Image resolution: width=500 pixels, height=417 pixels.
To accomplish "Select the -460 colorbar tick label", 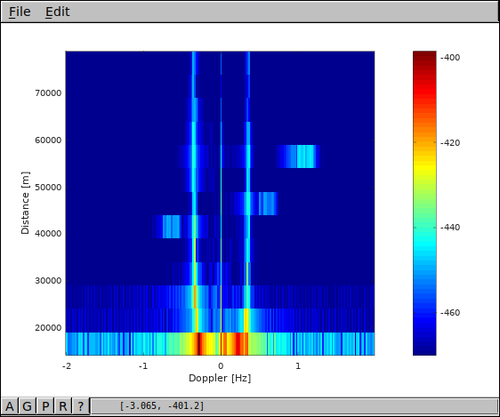I will pyautogui.click(x=450, y=313).
